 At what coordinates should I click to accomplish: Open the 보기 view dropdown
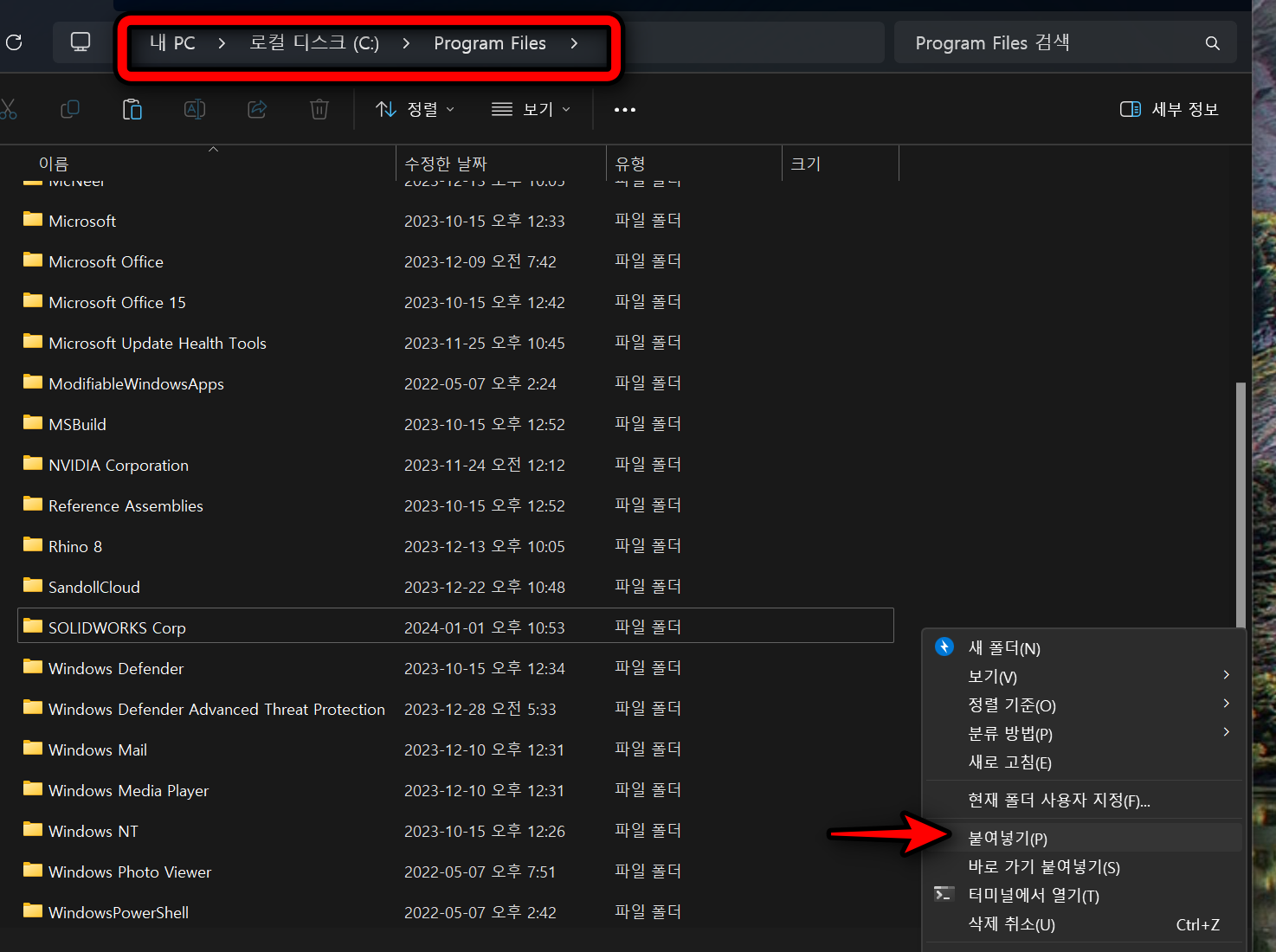[531, 109]
